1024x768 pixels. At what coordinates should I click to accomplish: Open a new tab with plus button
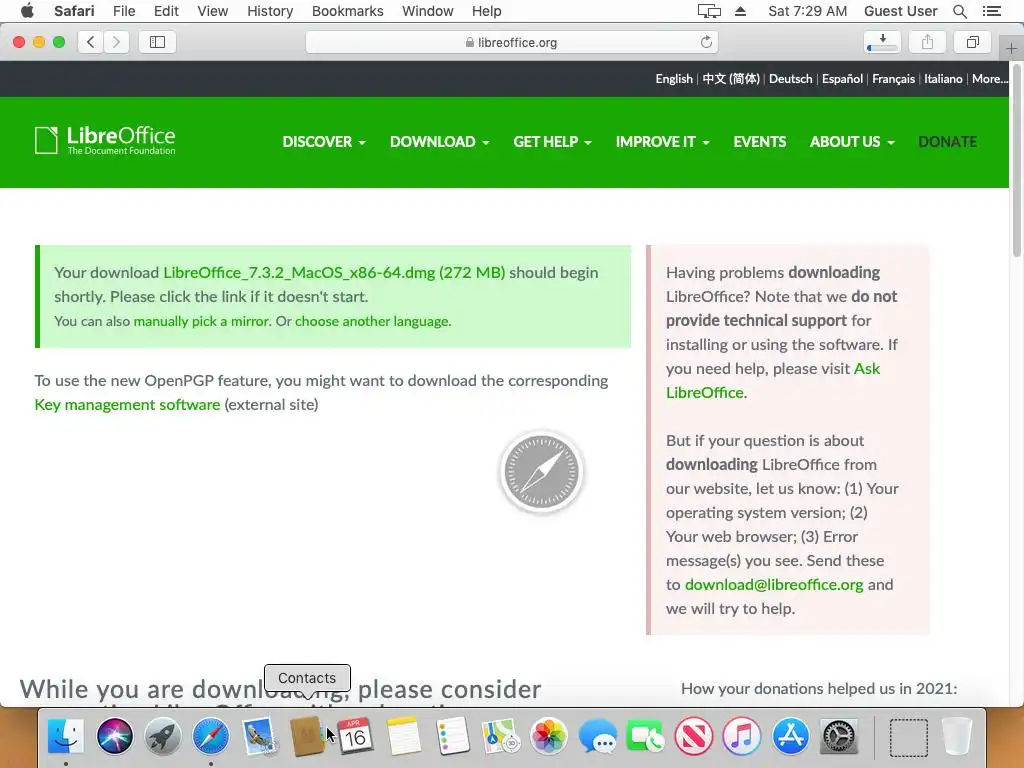click(x=1011, y=48)
